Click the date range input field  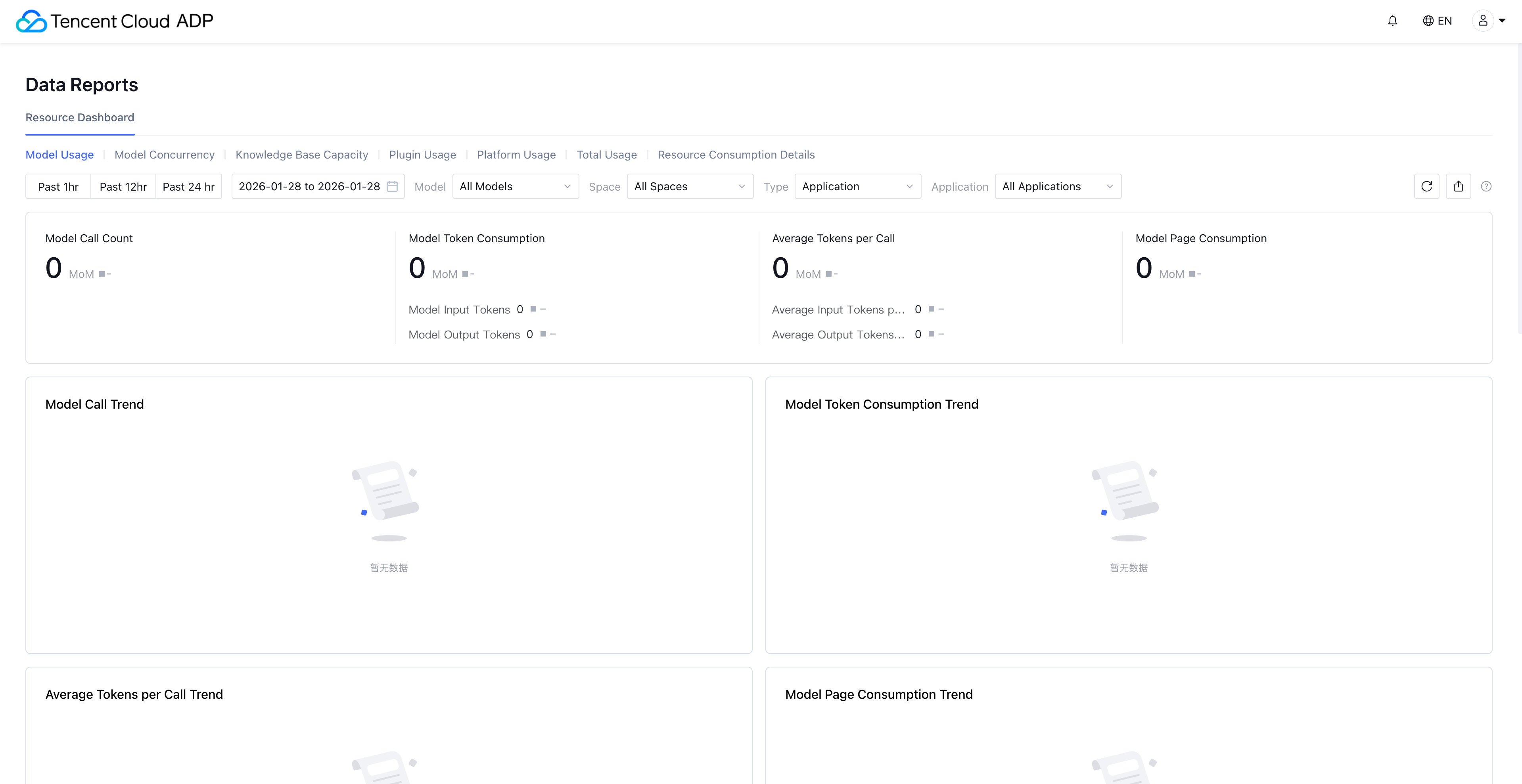tap(309, 187)
